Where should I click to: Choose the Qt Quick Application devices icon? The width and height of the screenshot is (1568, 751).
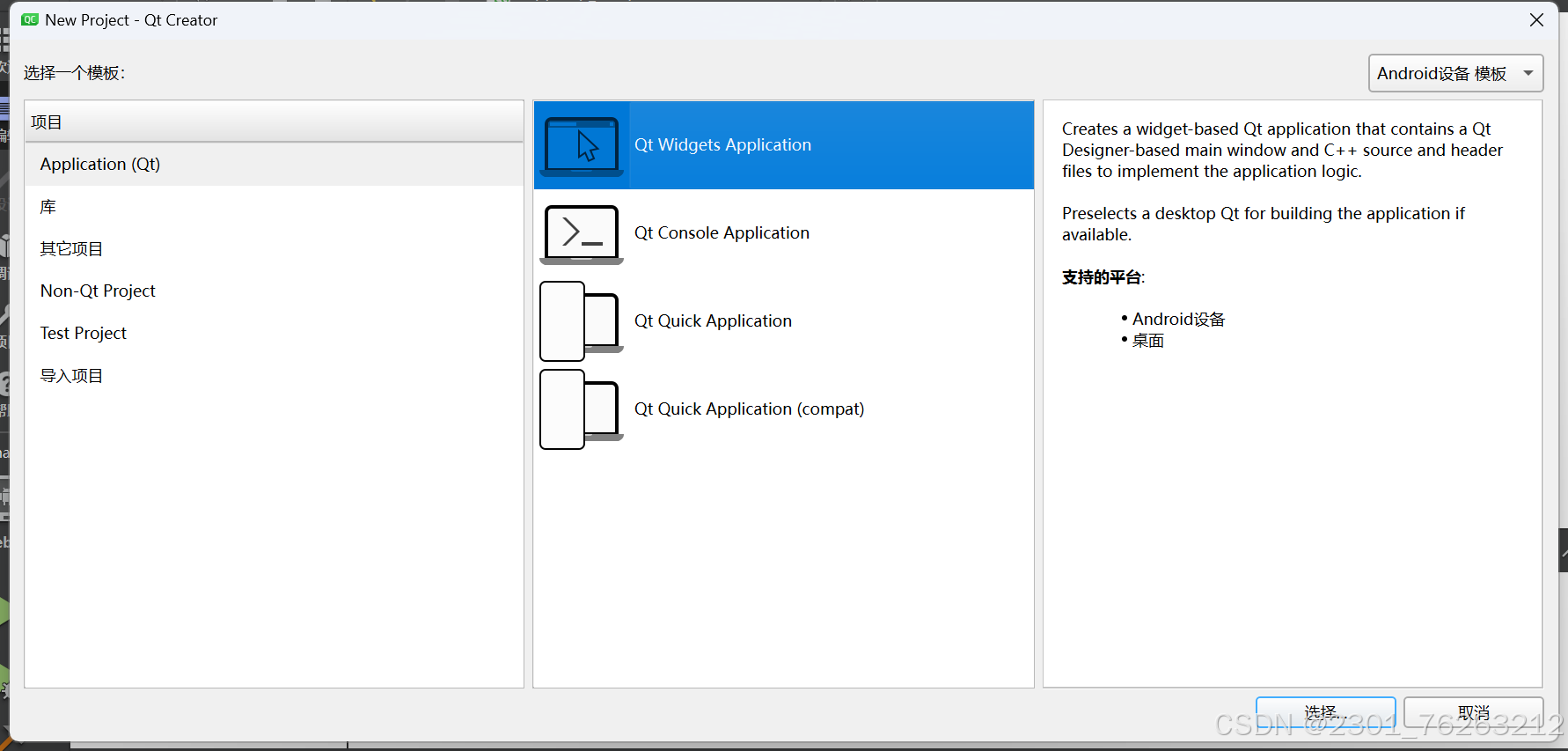pyautogui.click(x=582, y=321)
